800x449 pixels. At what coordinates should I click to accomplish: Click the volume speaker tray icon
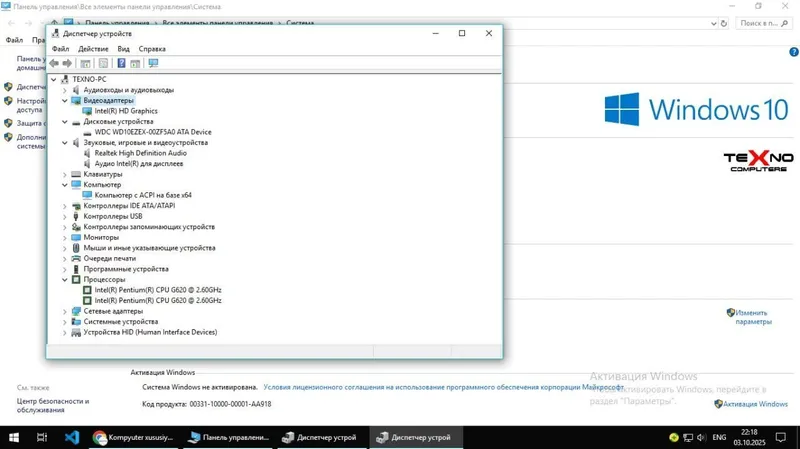(702, 437)
